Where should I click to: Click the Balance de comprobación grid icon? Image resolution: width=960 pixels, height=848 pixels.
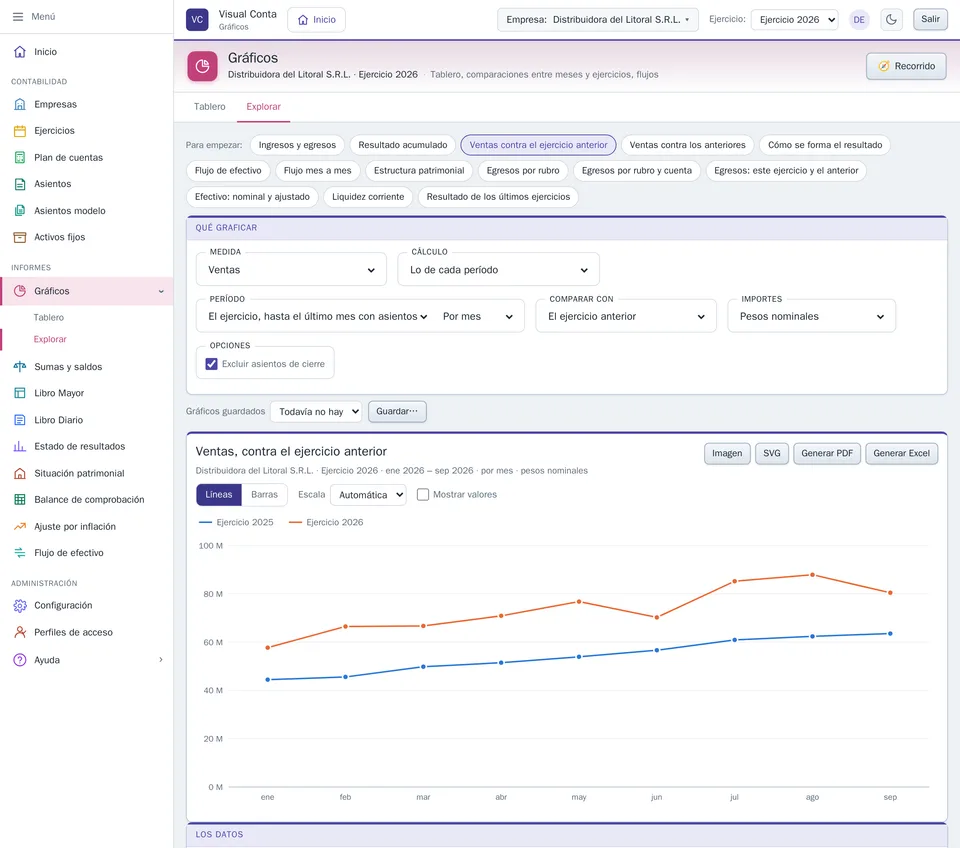pyautogui.click(x=20, y=500)
